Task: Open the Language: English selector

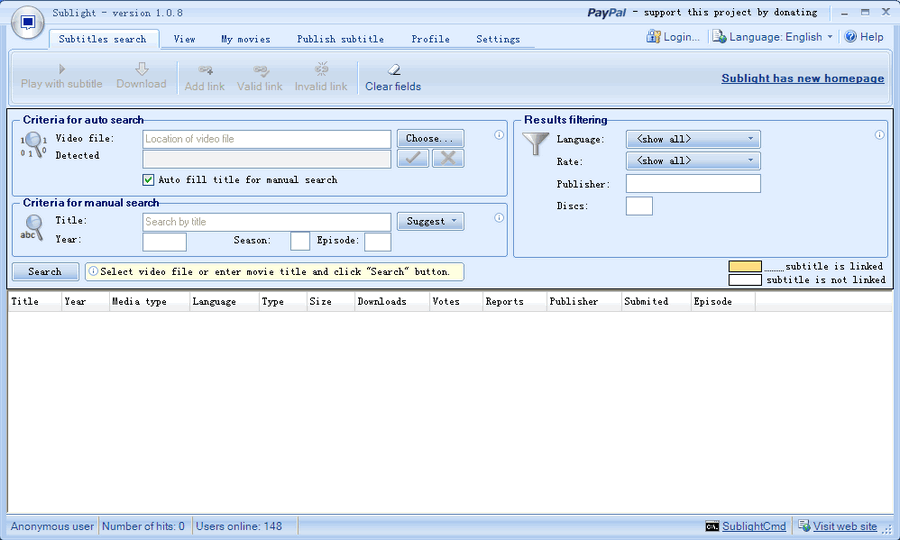Action: pyautogui.click(x=773, y=37)
